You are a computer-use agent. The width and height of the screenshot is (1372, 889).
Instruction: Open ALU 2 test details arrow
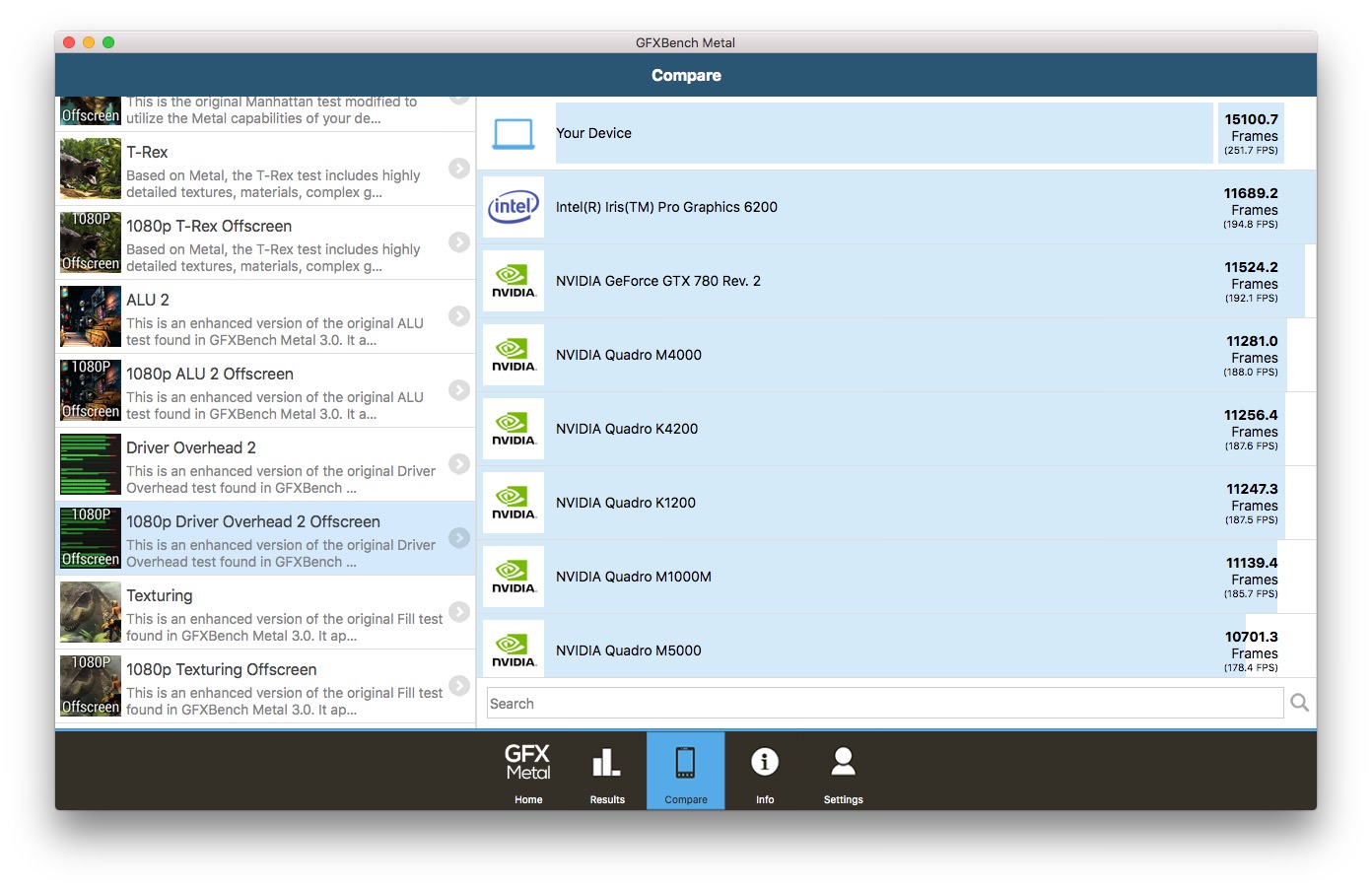pos(459,316)
